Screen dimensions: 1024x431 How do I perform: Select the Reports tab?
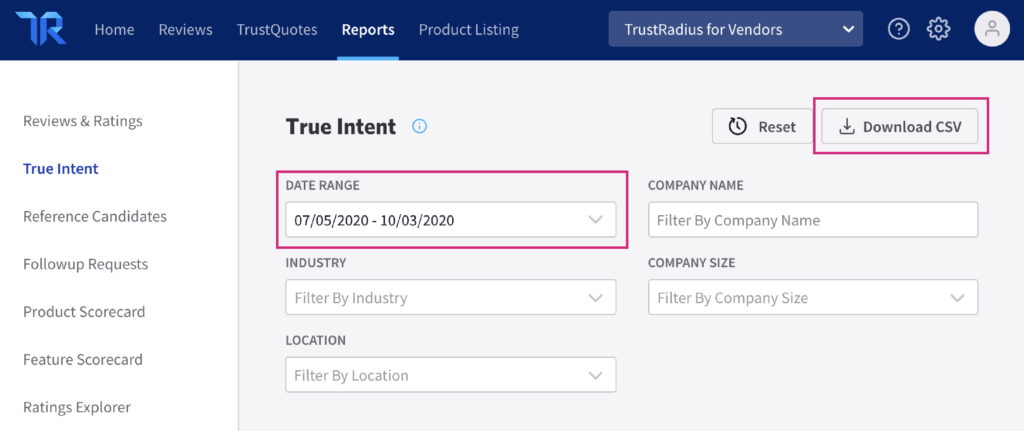368,29
